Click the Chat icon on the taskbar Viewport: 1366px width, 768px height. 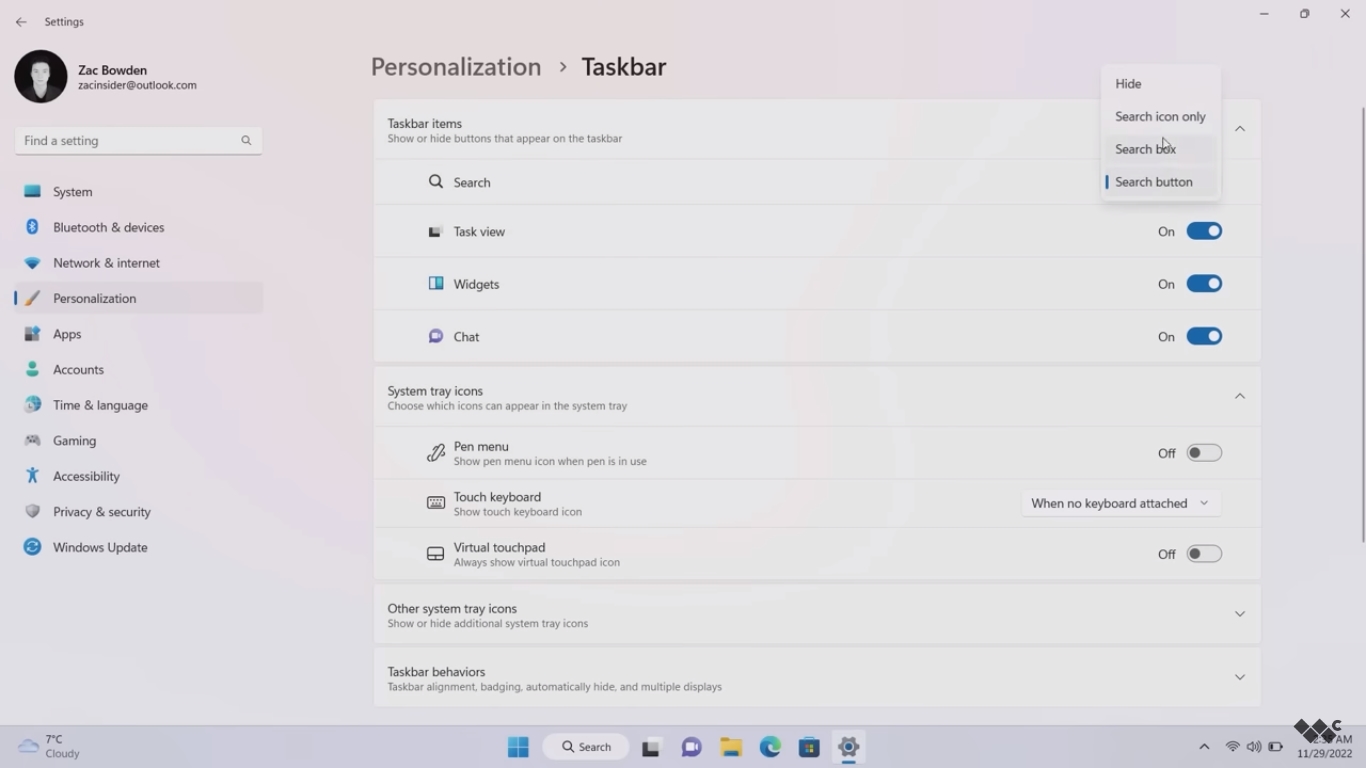691,747
